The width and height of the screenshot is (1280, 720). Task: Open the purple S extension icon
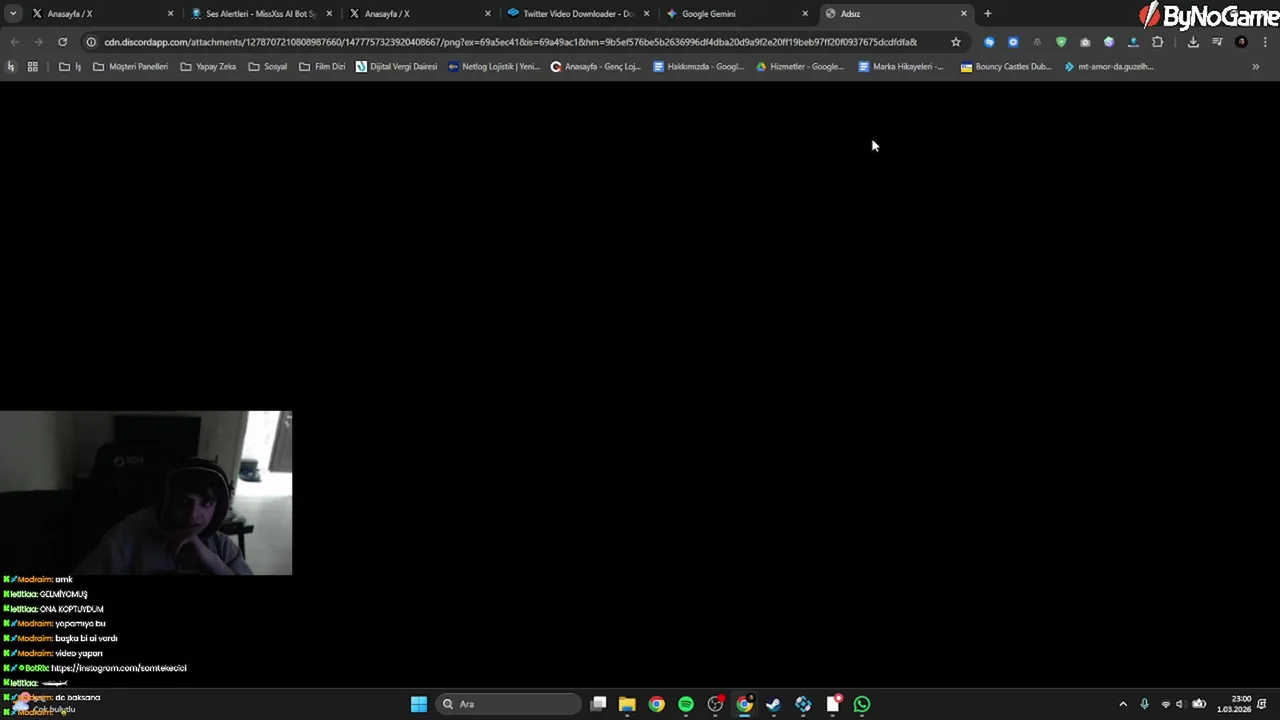(1109, 42)
